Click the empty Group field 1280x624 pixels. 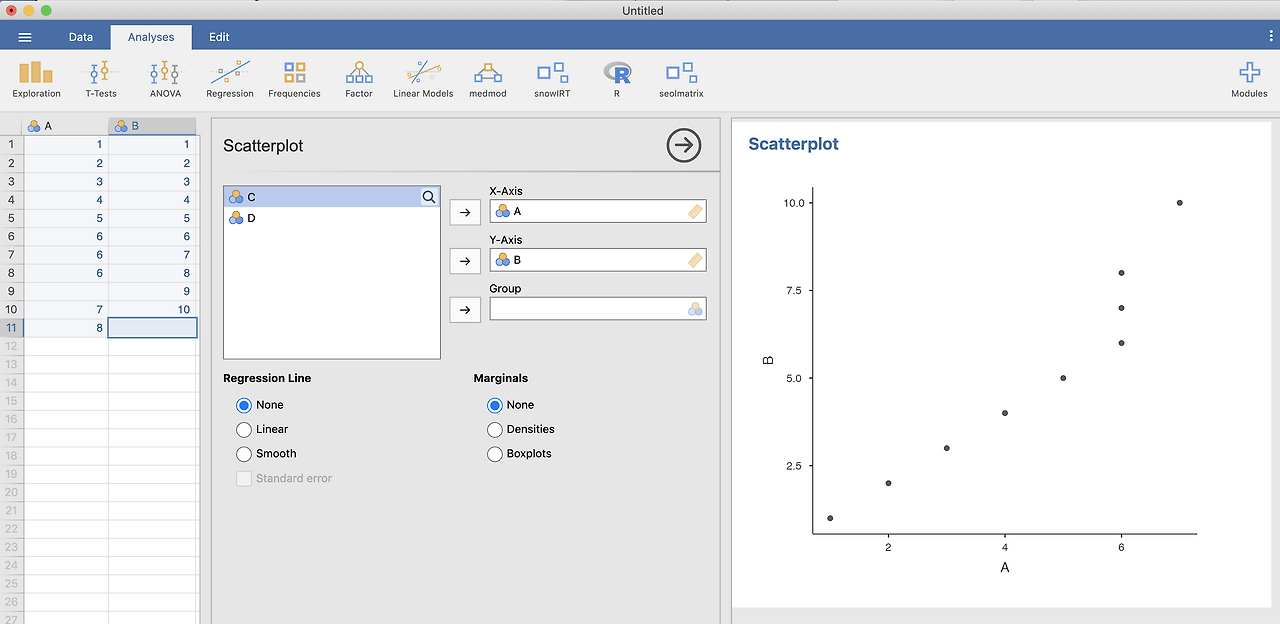pos(598,309)
